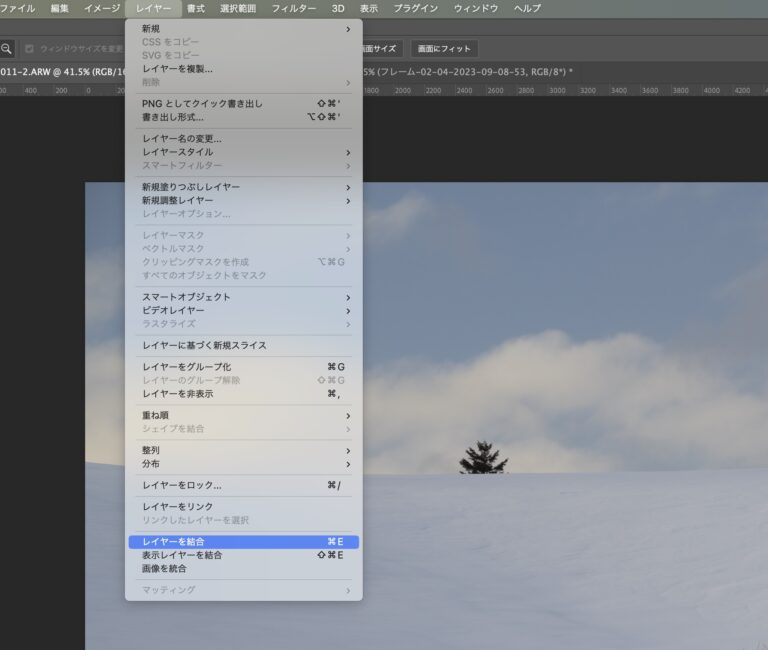Choose レイヤーをグループ化 menu item
This screenshot has height=650, width=768.
click(x=186, y=367)
